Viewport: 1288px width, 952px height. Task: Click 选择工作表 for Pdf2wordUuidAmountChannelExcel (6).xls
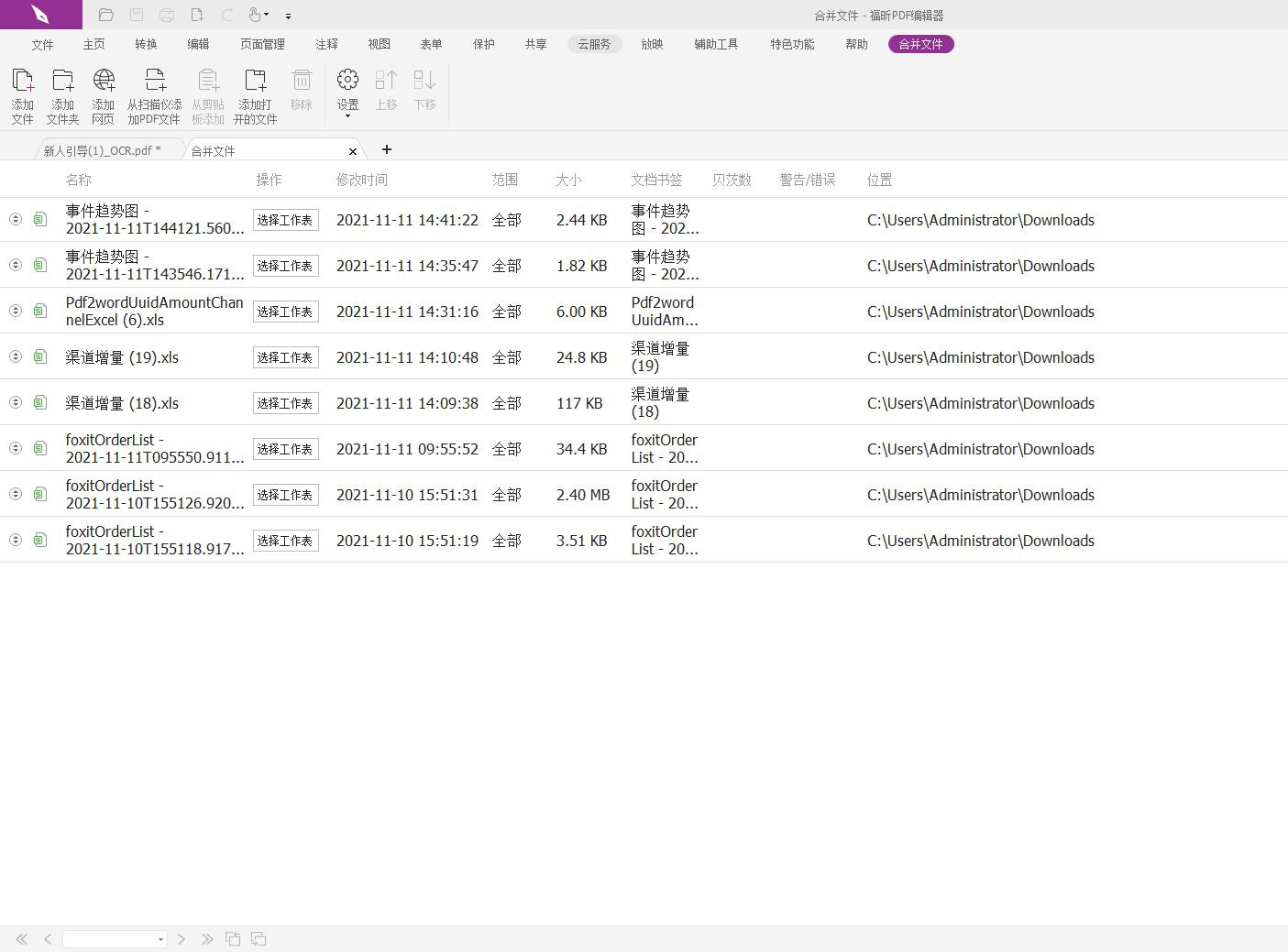[285, 312]
